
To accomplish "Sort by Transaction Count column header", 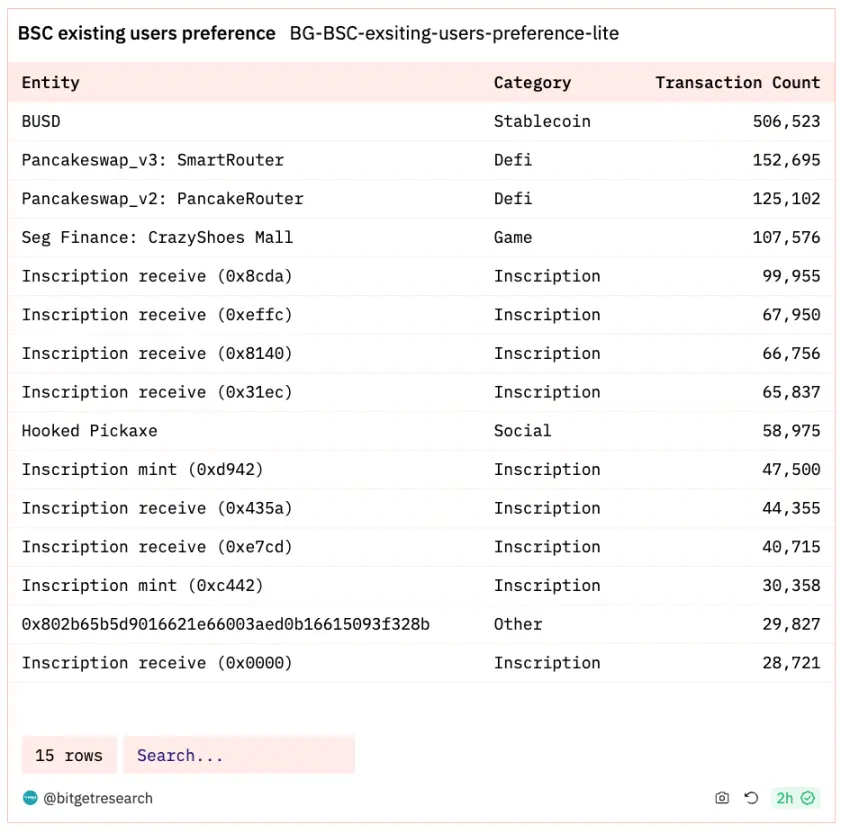I will pos(737,83).
